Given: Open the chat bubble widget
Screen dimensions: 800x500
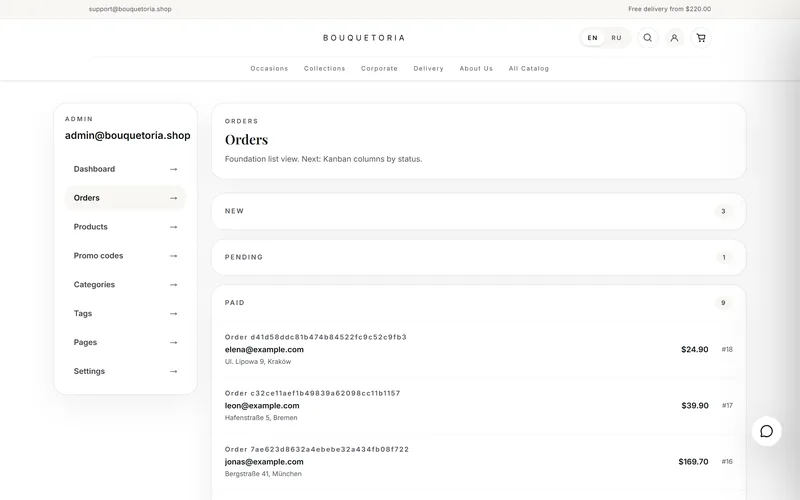Looking at the screenshot, I should [x=766, y=431].
